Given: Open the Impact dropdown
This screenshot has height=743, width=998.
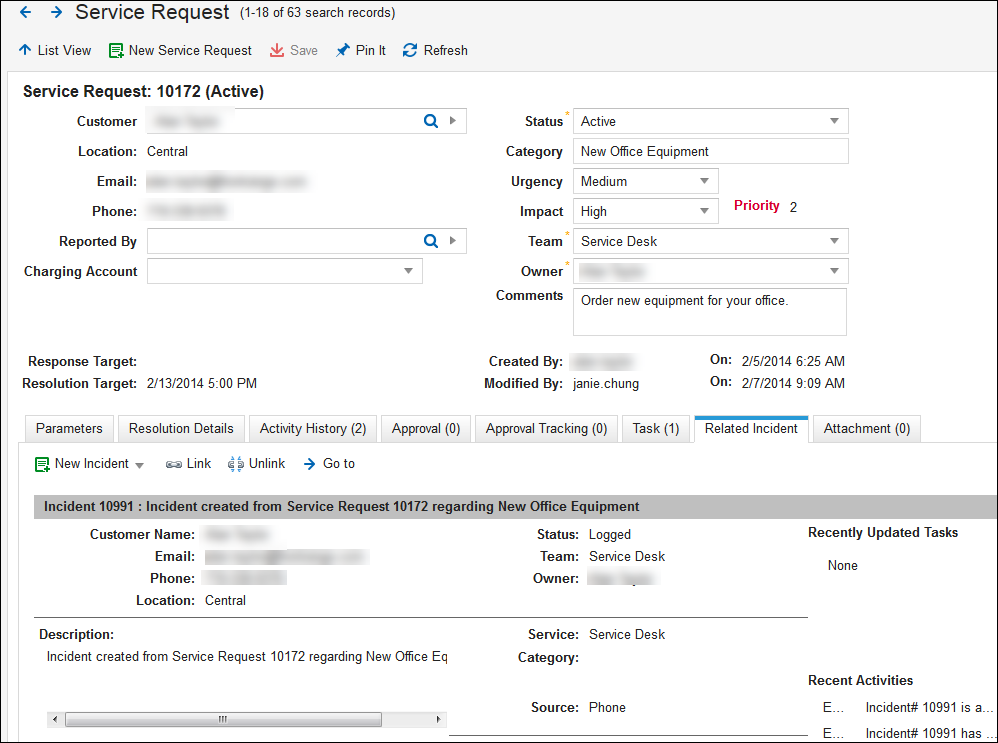Looking at the screenshot, I should pos(706,211).
